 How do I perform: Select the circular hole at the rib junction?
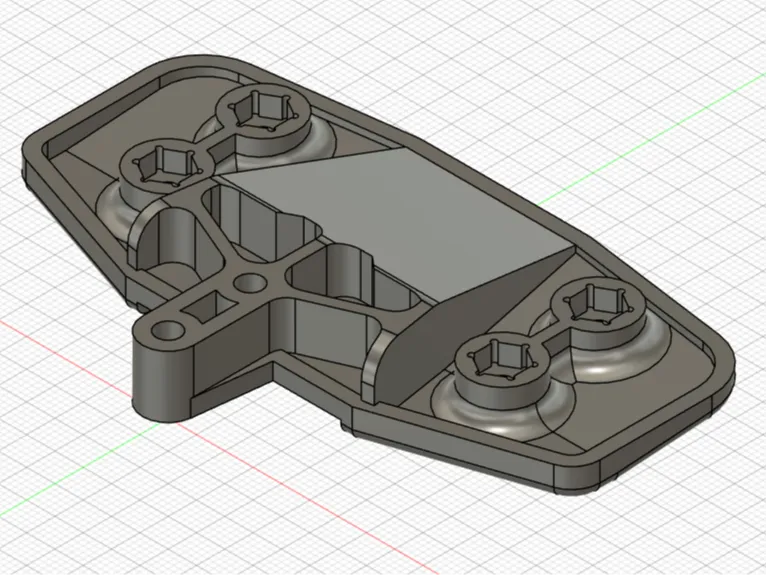tap(250, 283)
